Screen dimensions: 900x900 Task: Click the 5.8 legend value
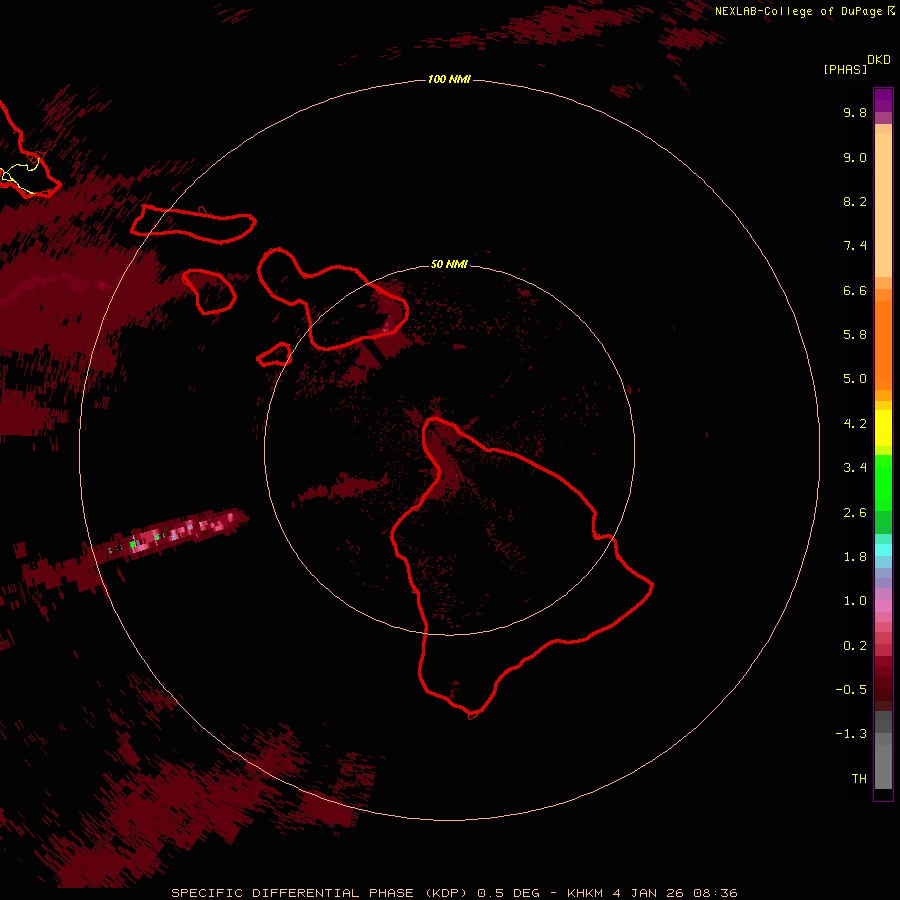pyautogui.click(x=855, y=335)
